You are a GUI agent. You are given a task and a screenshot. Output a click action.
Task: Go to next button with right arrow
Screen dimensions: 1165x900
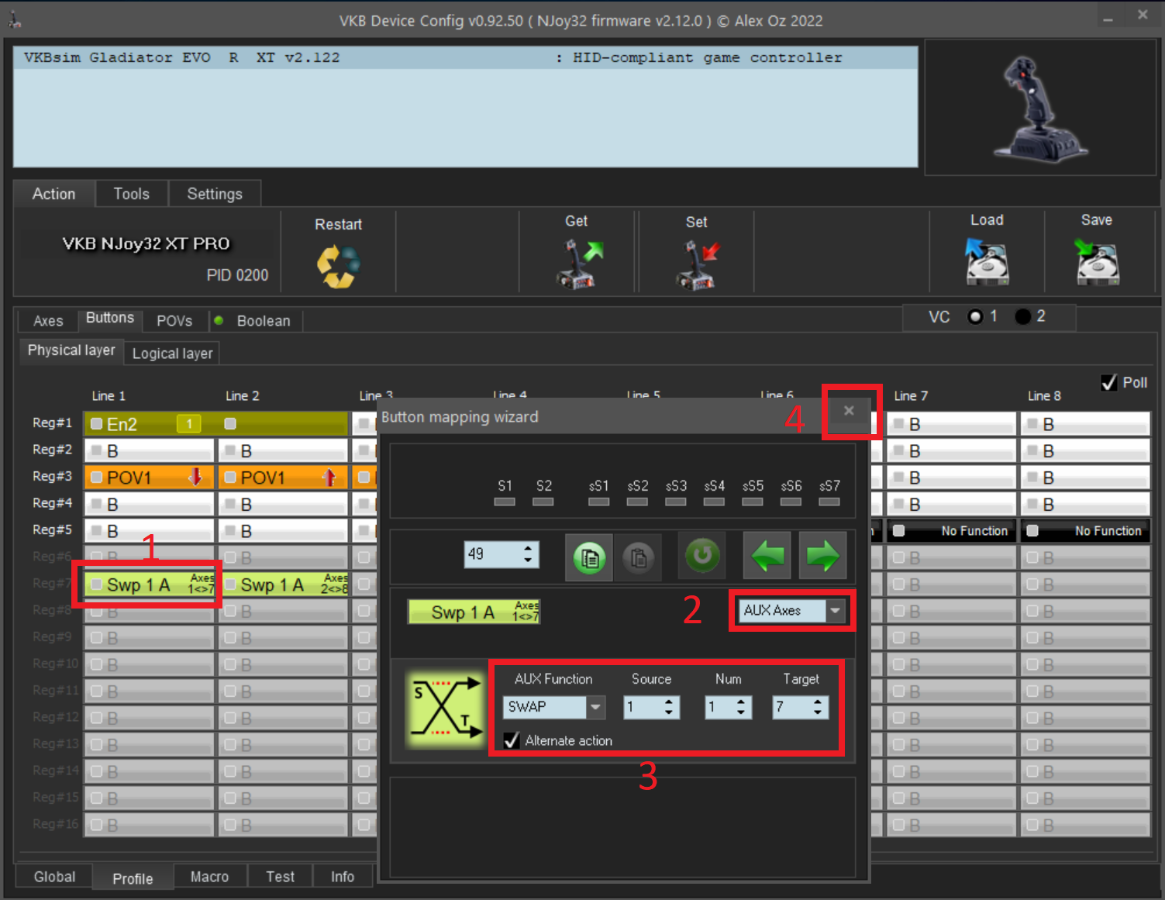click(x=822, y=556)
